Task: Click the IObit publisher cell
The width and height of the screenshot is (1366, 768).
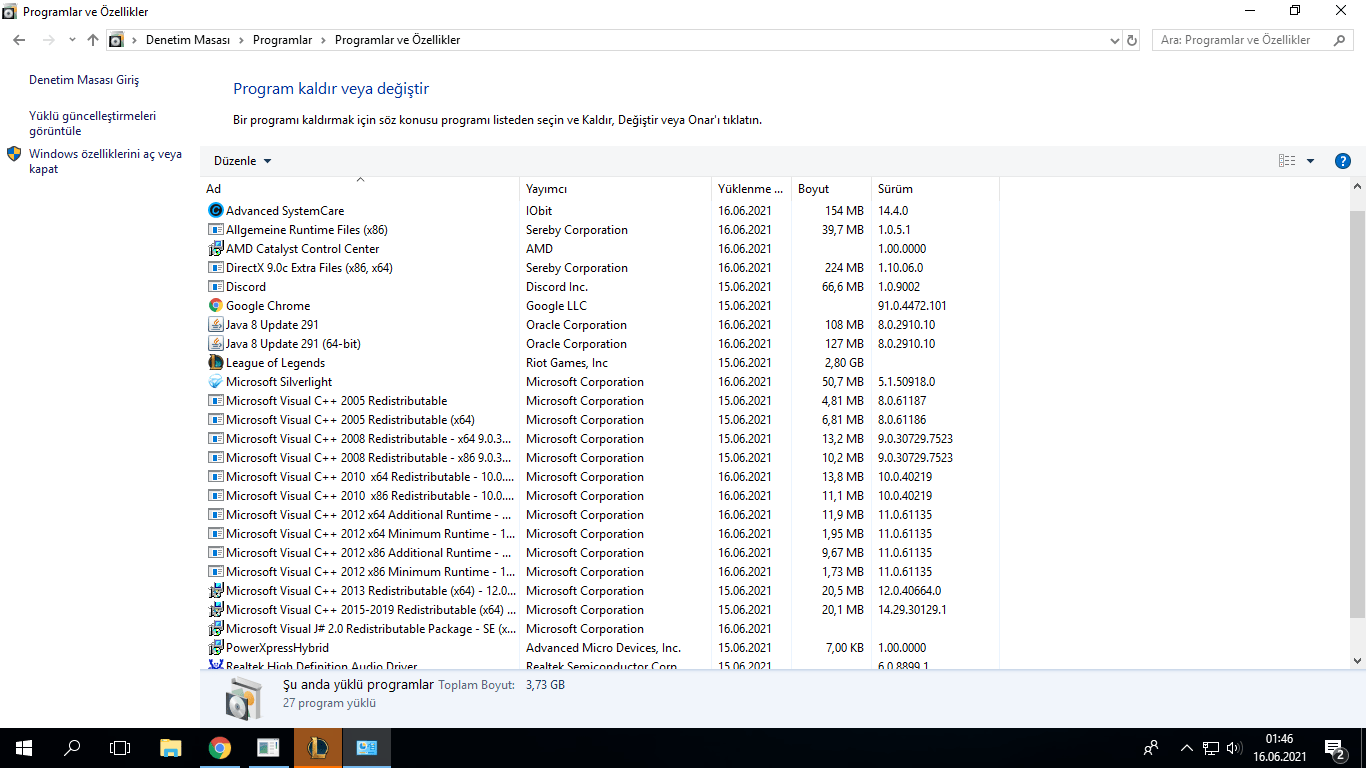Action: click(539, 211)
